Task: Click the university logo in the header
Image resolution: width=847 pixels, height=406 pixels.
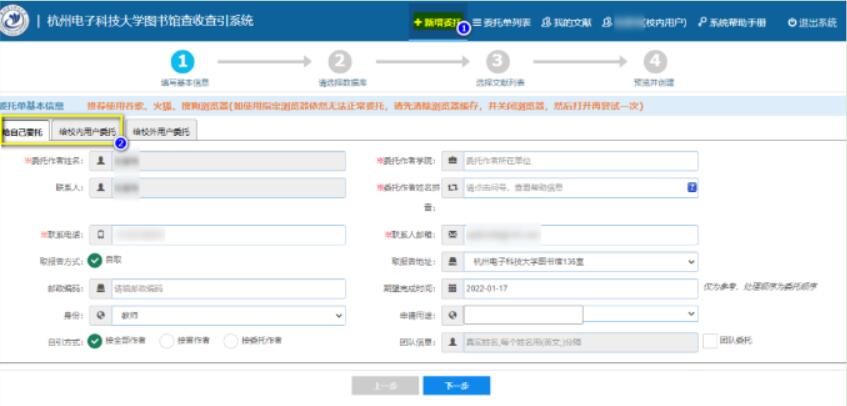Action: click(x=15, y=21)
